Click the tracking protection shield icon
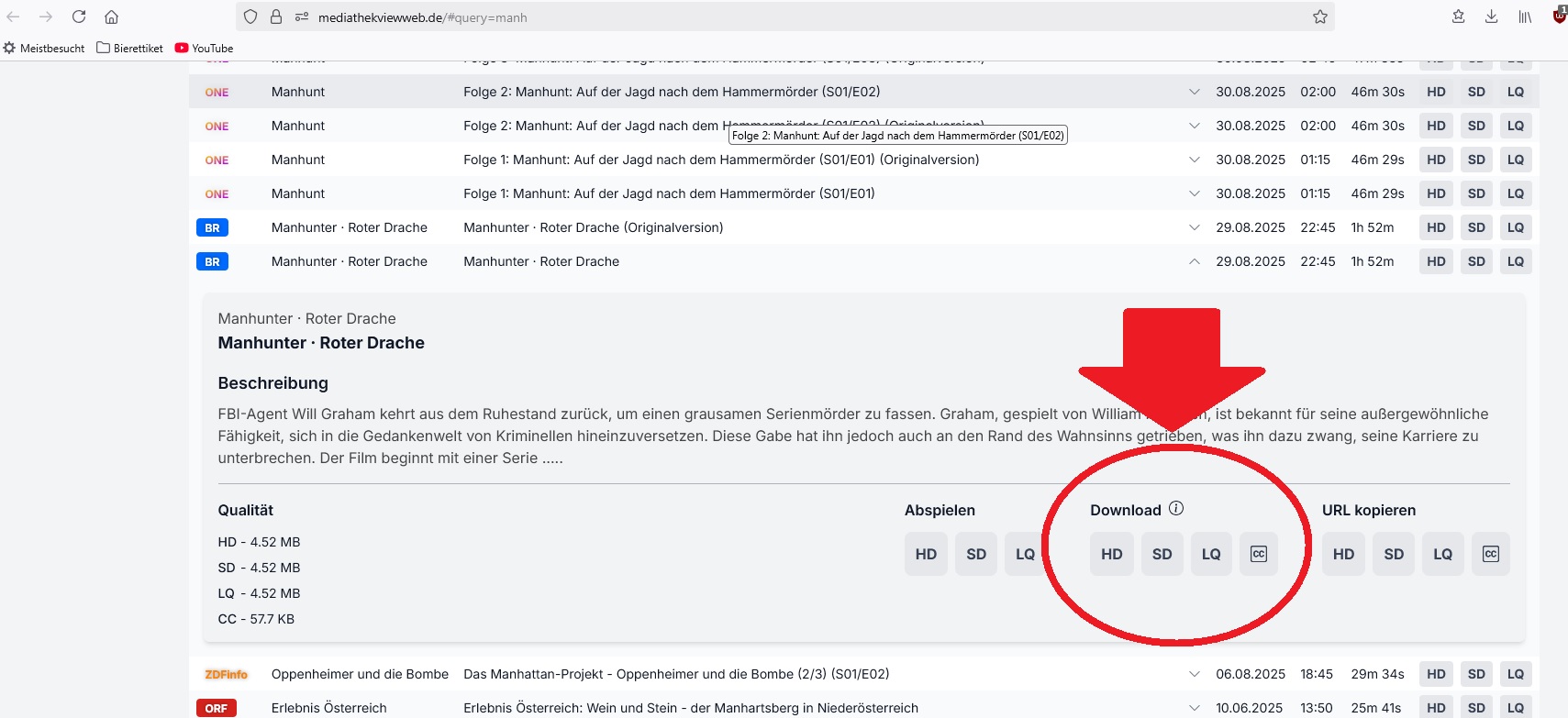 pos(250,17)
